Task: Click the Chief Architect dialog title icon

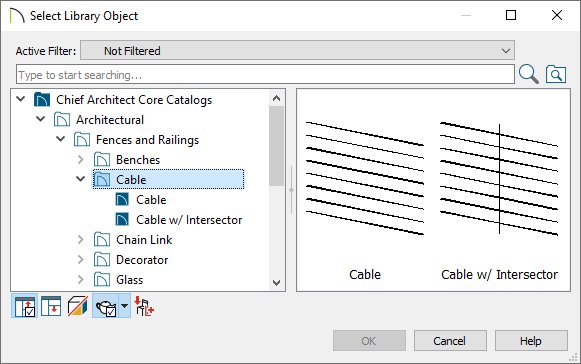Action: (x=17, y=16)
